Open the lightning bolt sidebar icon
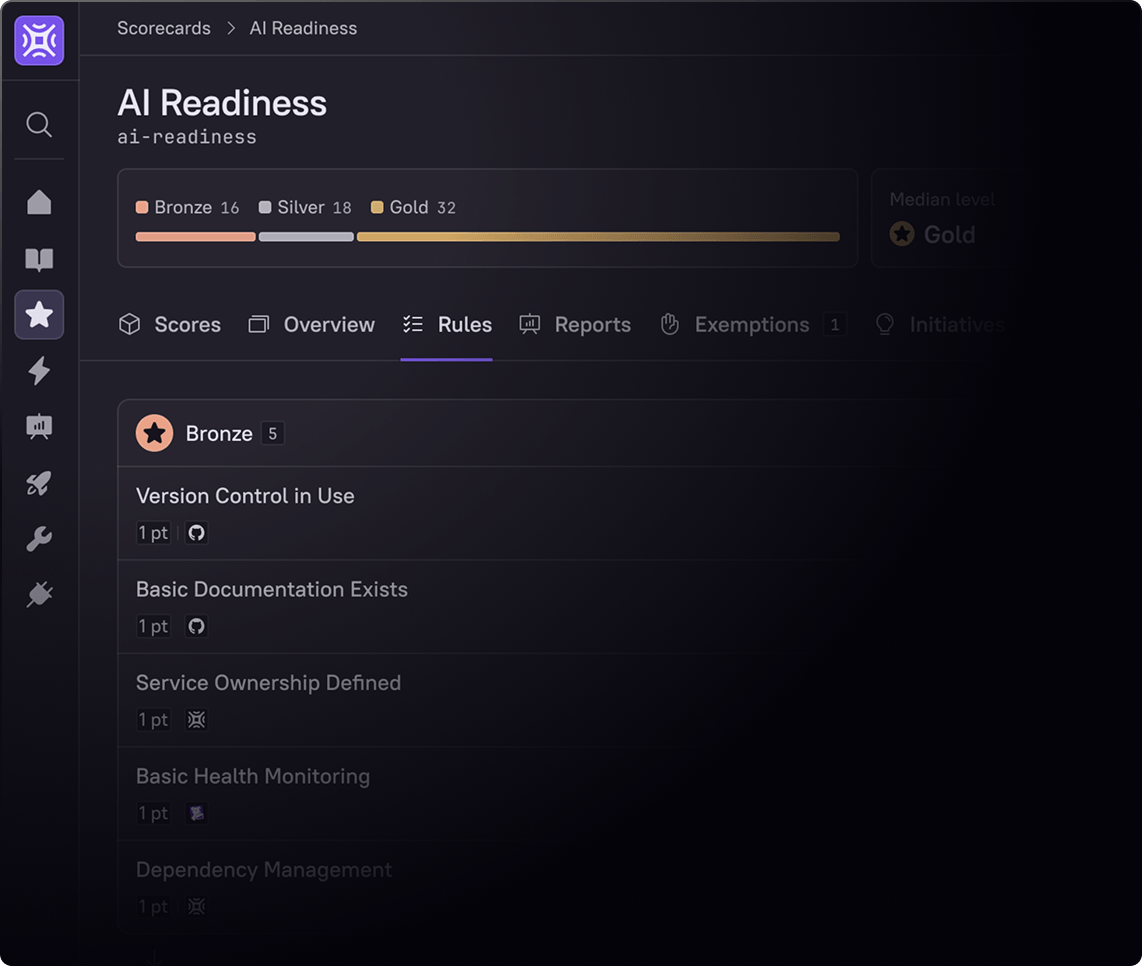Screen dimensions: 1142x966 coord(39,371)
